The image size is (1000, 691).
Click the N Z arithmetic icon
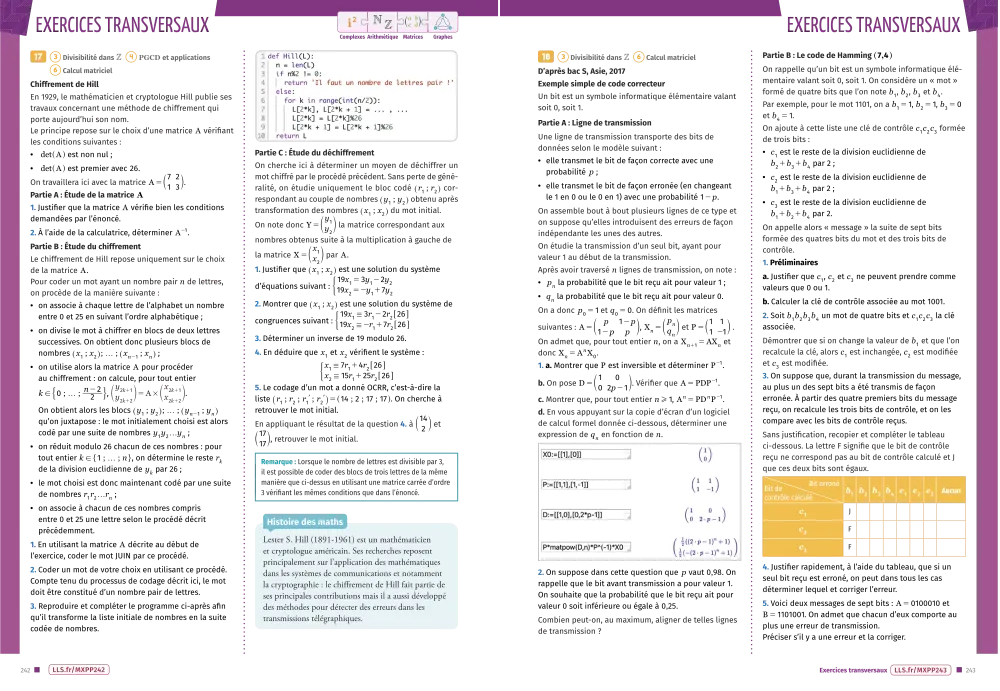pyautogui.click(x=380, y=21)
